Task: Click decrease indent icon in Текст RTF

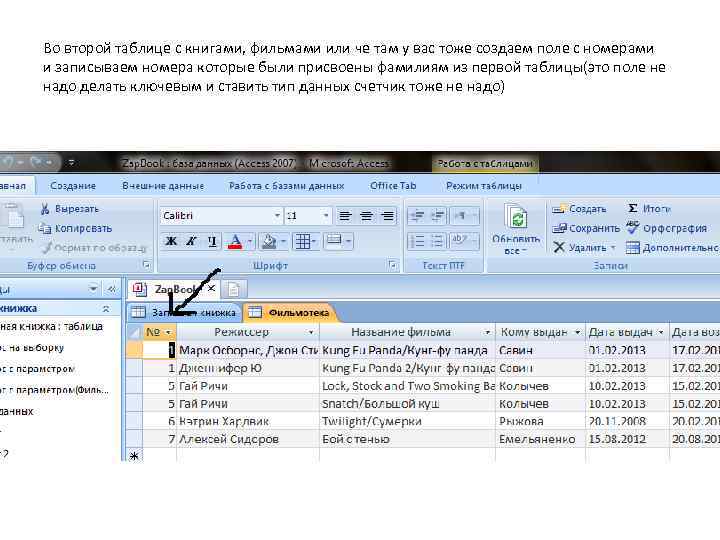Action: click(417, 216)
